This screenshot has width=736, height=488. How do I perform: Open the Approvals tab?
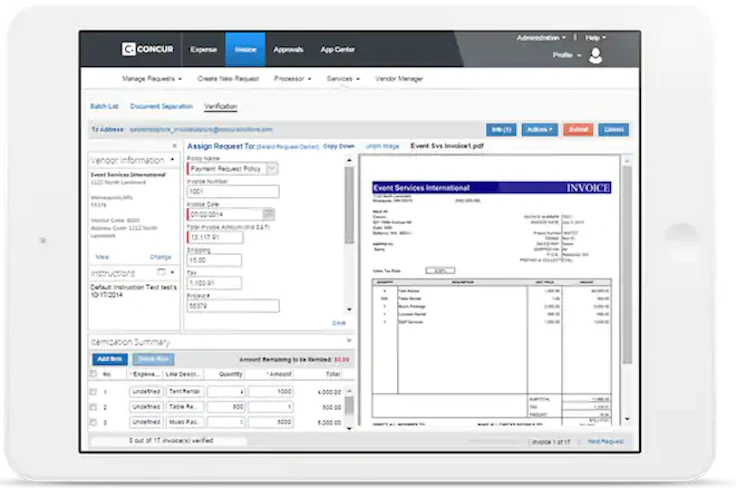288,49
